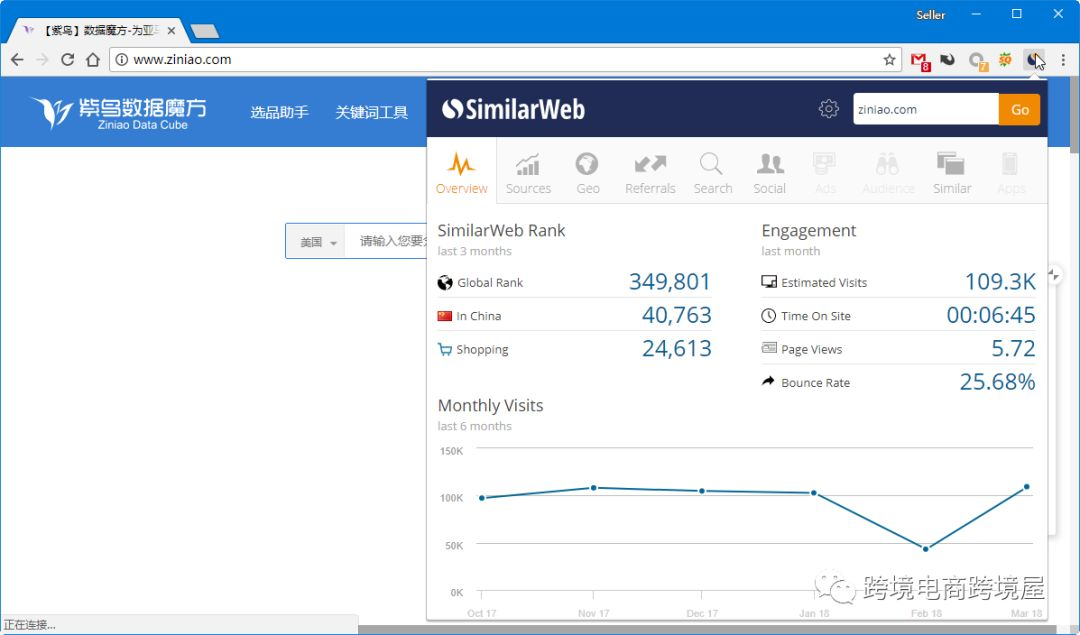Click the Time On Site clock icon
Screen dimensions: 1080x635
coord(768,315)
